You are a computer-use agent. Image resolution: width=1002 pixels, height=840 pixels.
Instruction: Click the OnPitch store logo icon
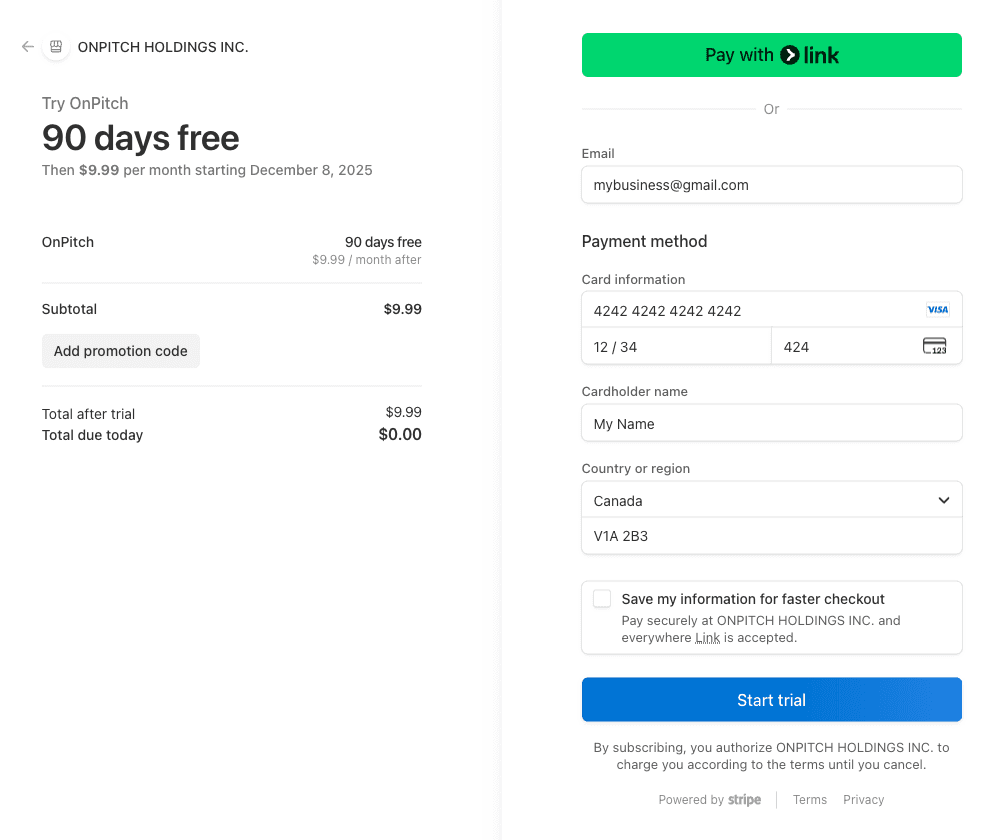point(56,47)
